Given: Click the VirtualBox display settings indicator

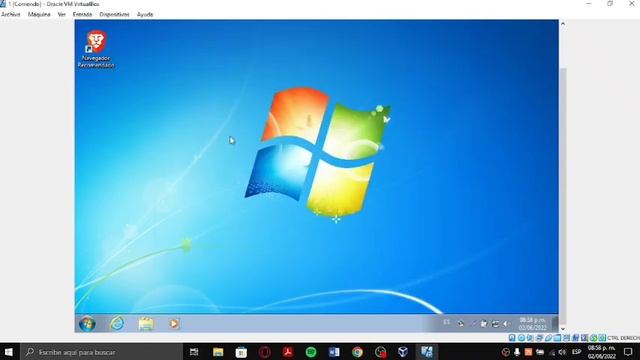Looking at the screenshot, I should 566,338.
